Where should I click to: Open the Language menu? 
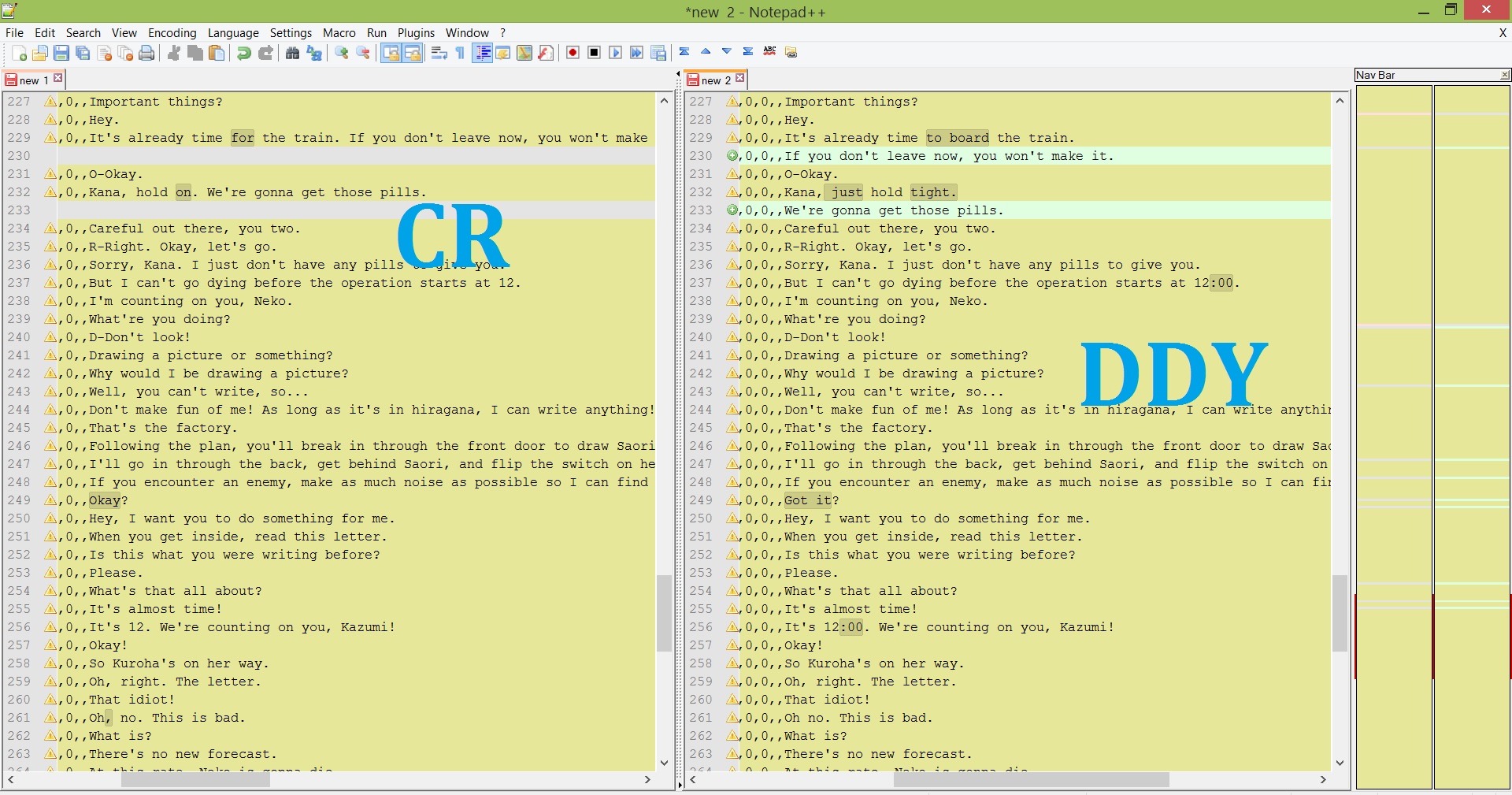point(233,32)
